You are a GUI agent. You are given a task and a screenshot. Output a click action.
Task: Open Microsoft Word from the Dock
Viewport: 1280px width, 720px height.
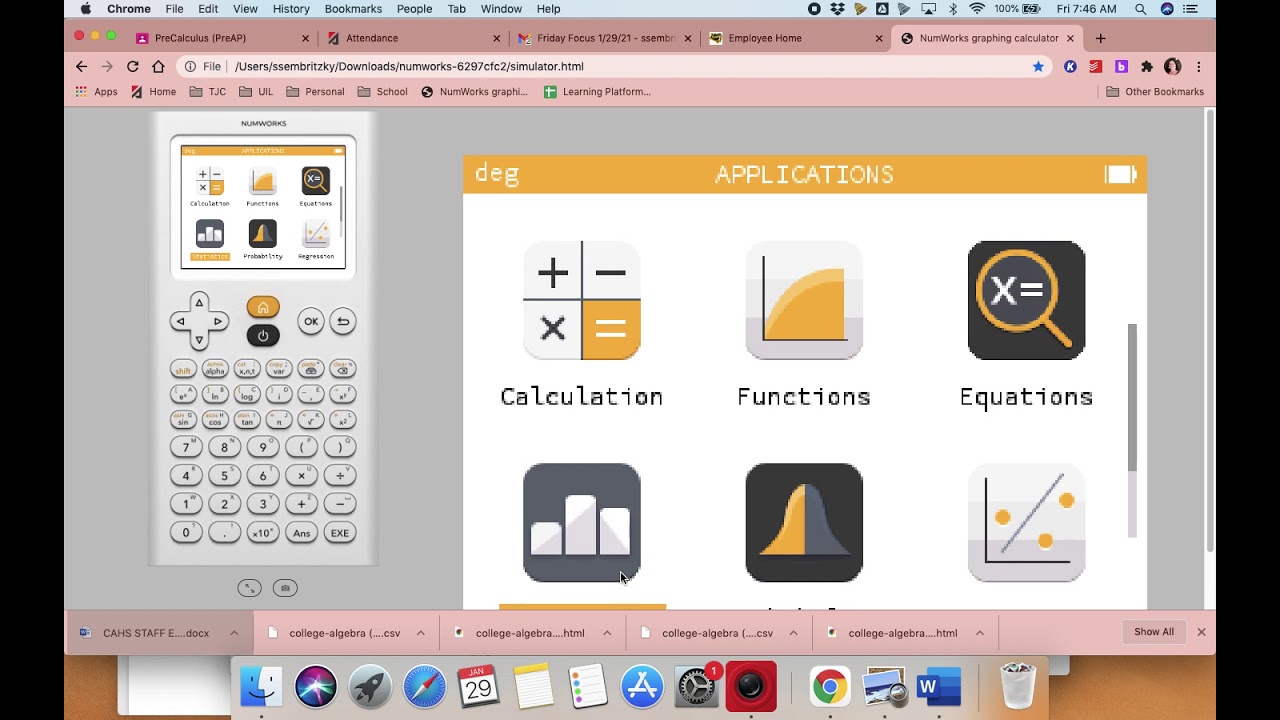click(938, 687)
